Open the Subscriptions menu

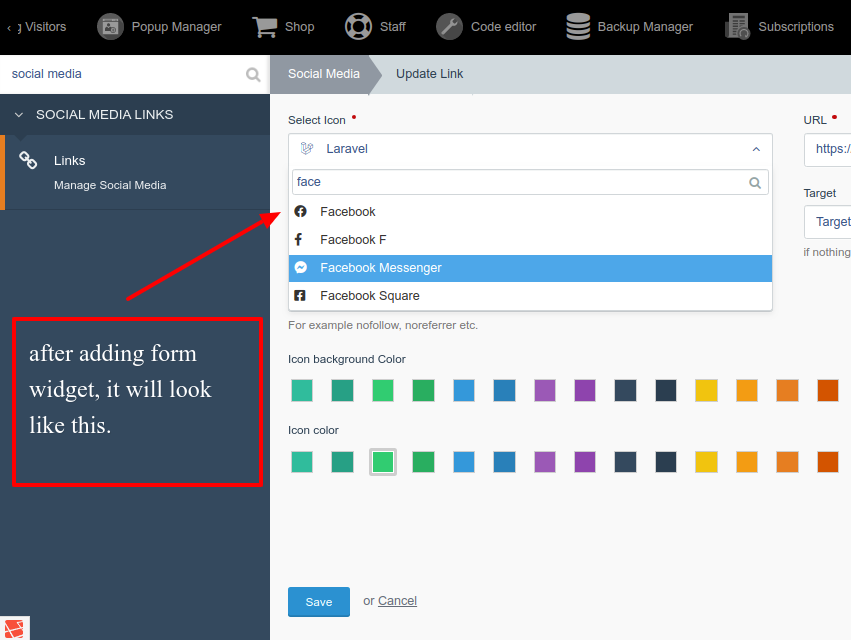click(x=779, y=27)
